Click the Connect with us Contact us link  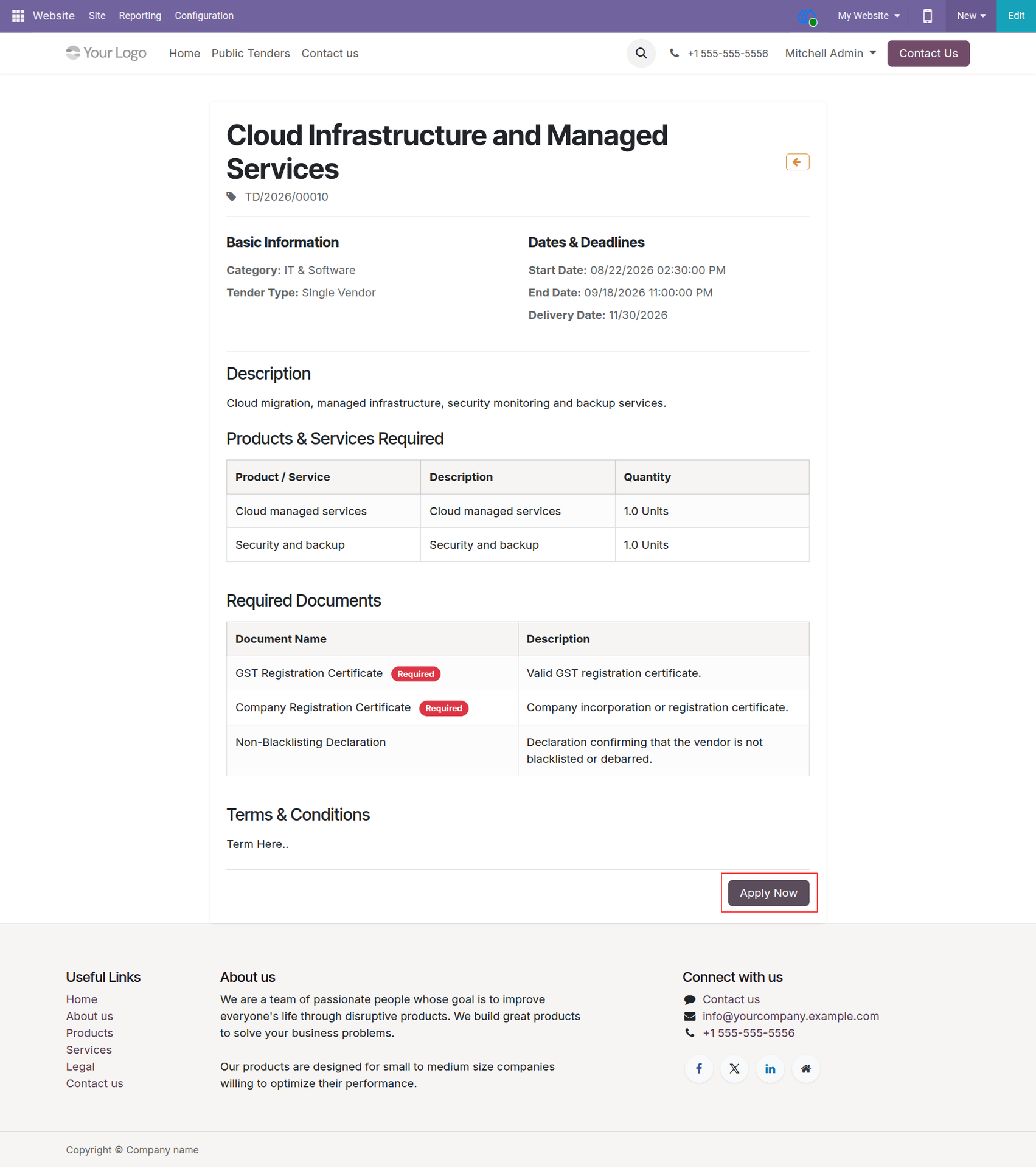731,999
